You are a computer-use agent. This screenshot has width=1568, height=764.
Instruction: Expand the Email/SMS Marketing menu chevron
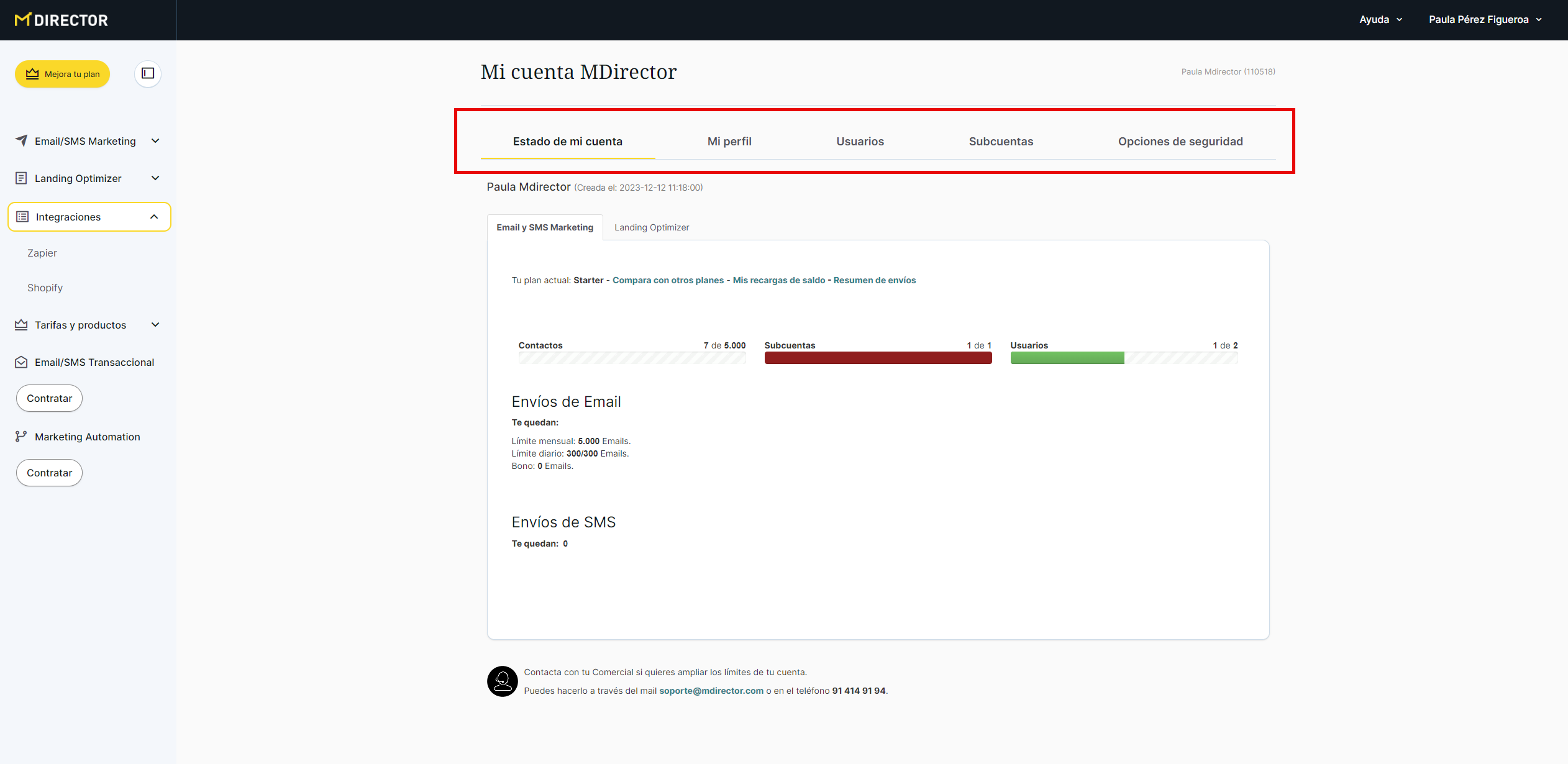point(155,141)
